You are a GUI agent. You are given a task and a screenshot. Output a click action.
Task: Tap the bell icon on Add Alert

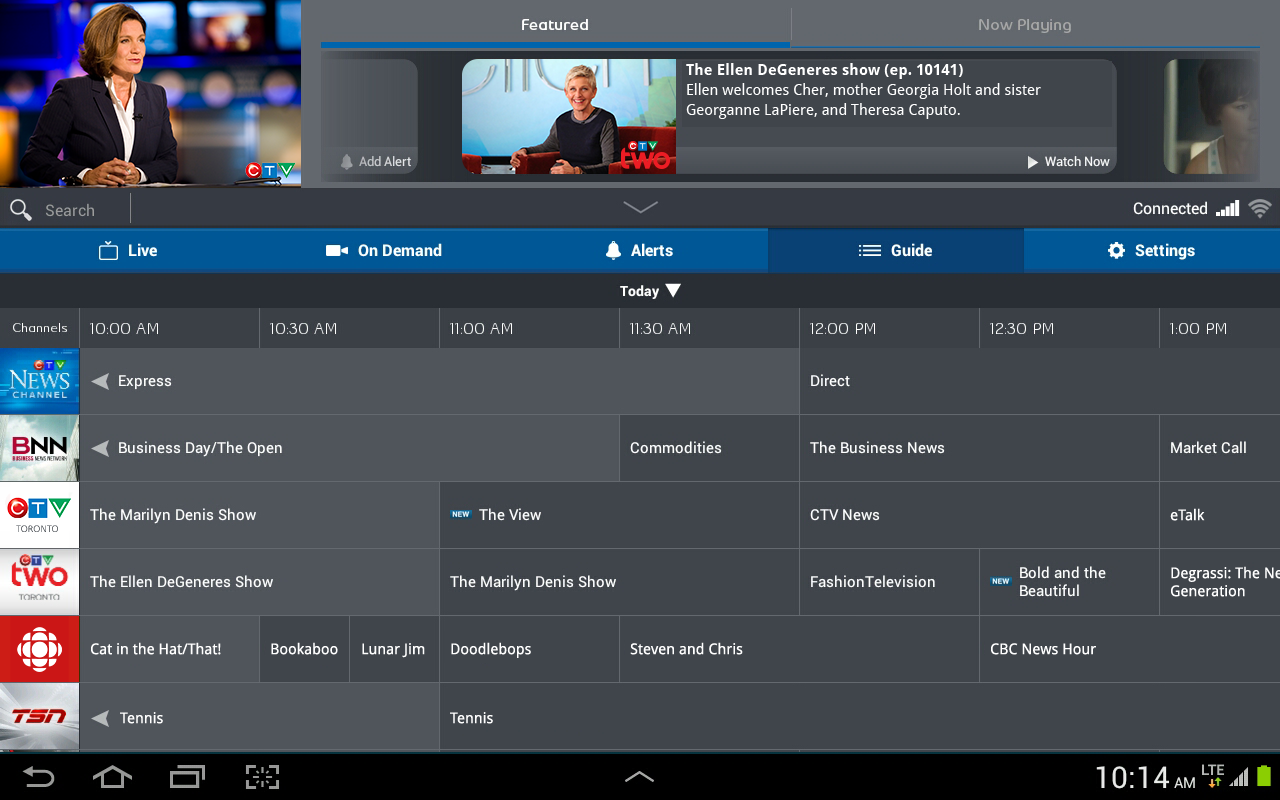click(x=347, y=162)
